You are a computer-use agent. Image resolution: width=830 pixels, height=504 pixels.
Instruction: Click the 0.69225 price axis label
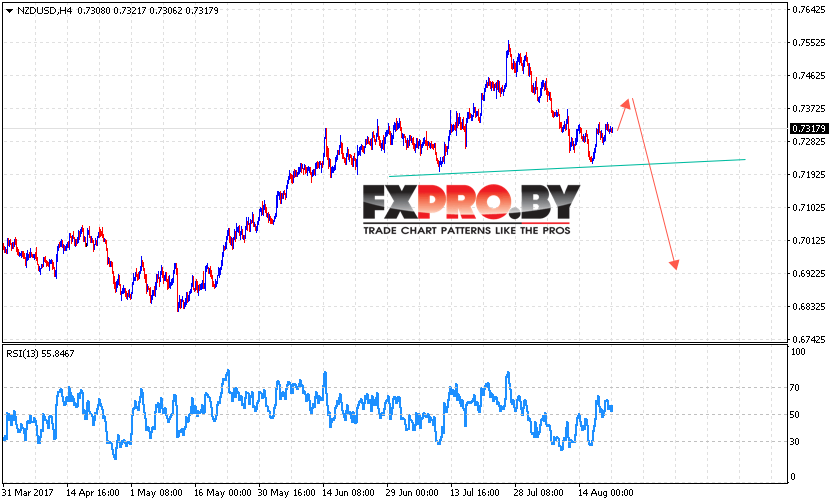pyautogui.click(x=808, y=274)
